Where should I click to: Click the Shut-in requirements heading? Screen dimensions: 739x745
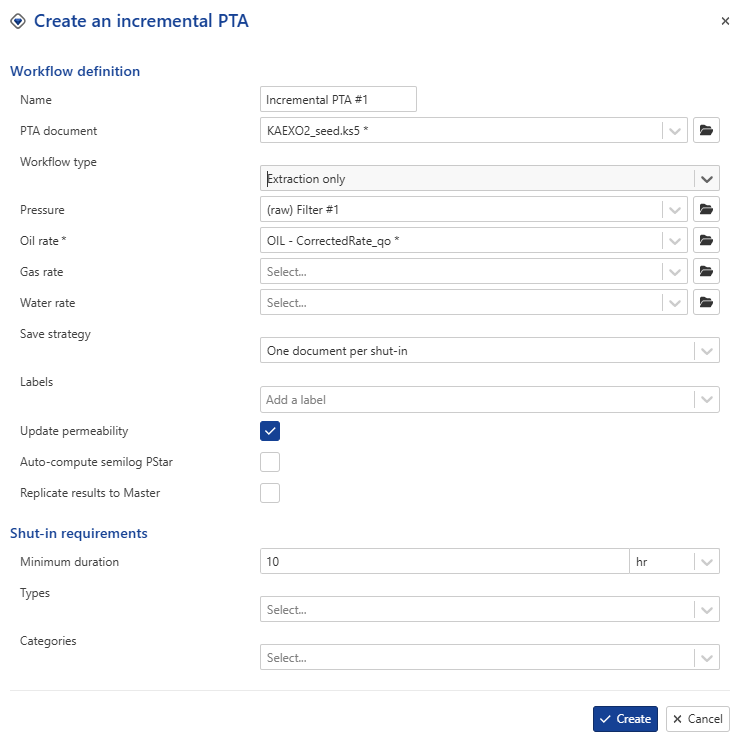click(x=79, y=533)
